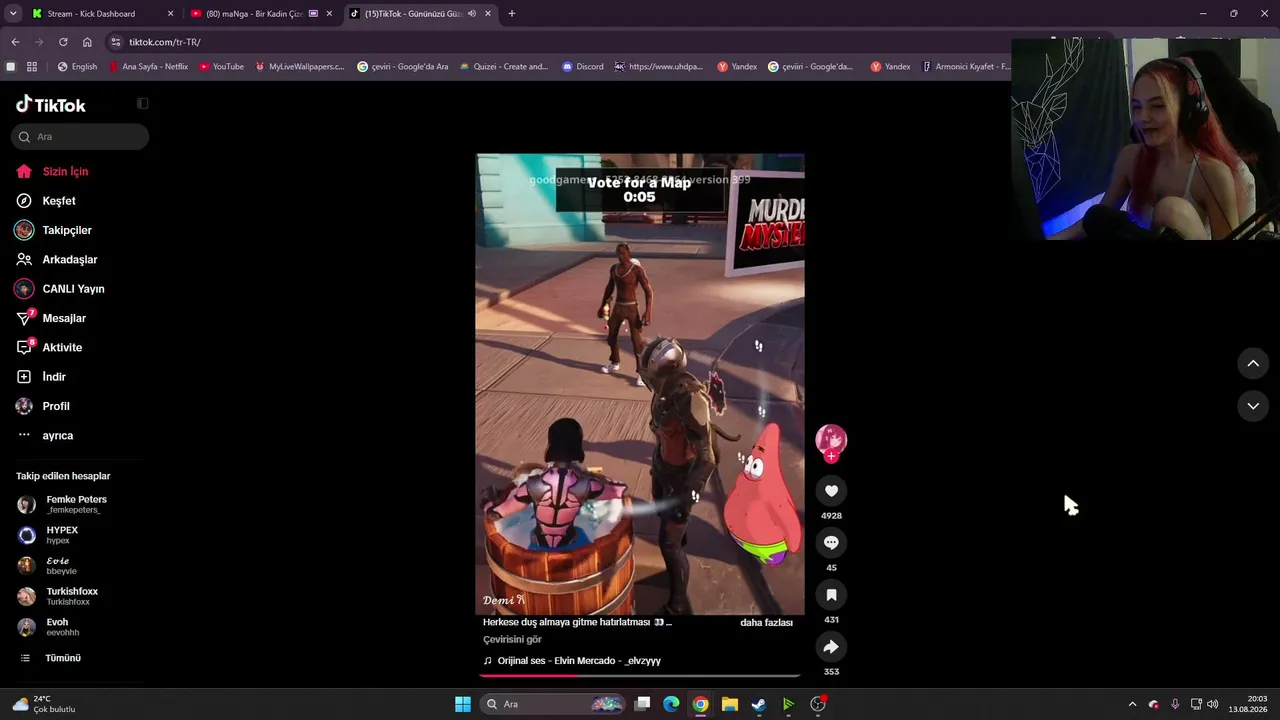Like the video with the heart icon
The width and height of the screenshot is (1280, 720).
click(831, 490)
